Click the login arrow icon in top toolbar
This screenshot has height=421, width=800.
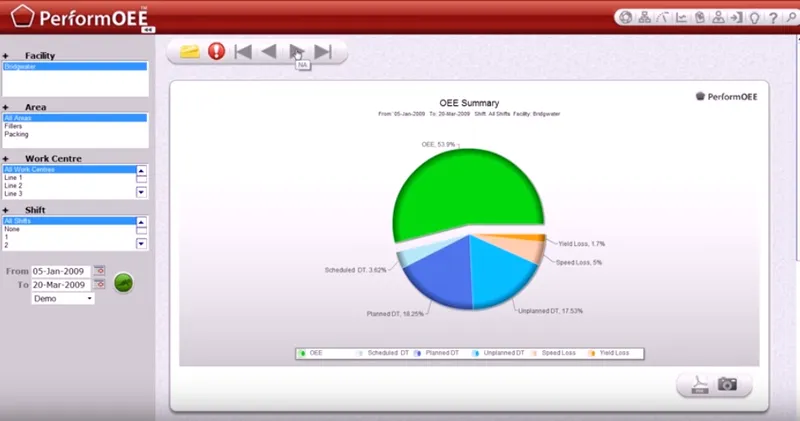[x=736, y=17]
